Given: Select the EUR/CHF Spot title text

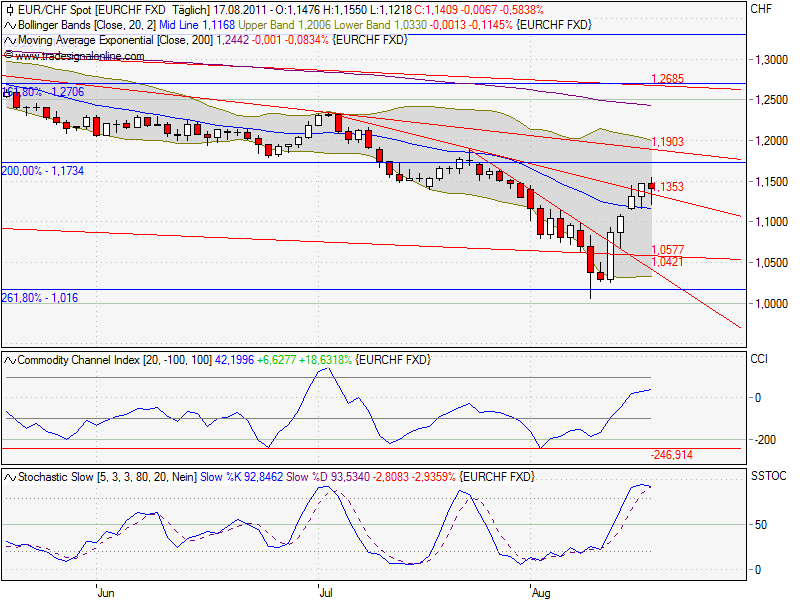Looking at the screenshot, I should [x=55, y=10].
